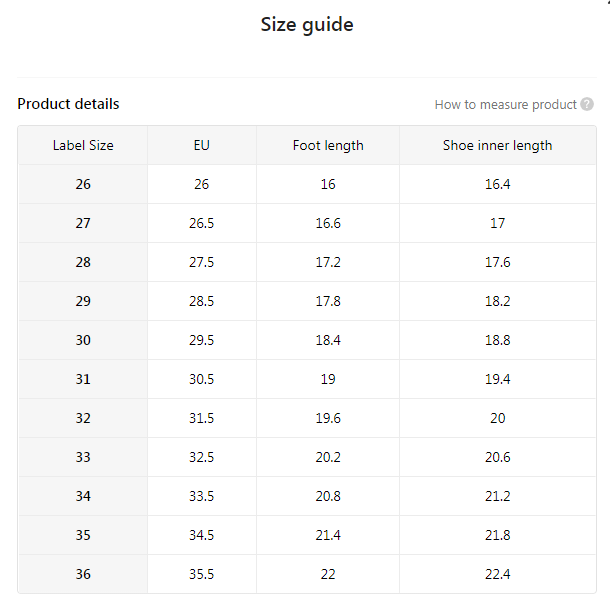Click the Label Size column header
This screenshot has height=602, width=610.
[x=83, y=145]
